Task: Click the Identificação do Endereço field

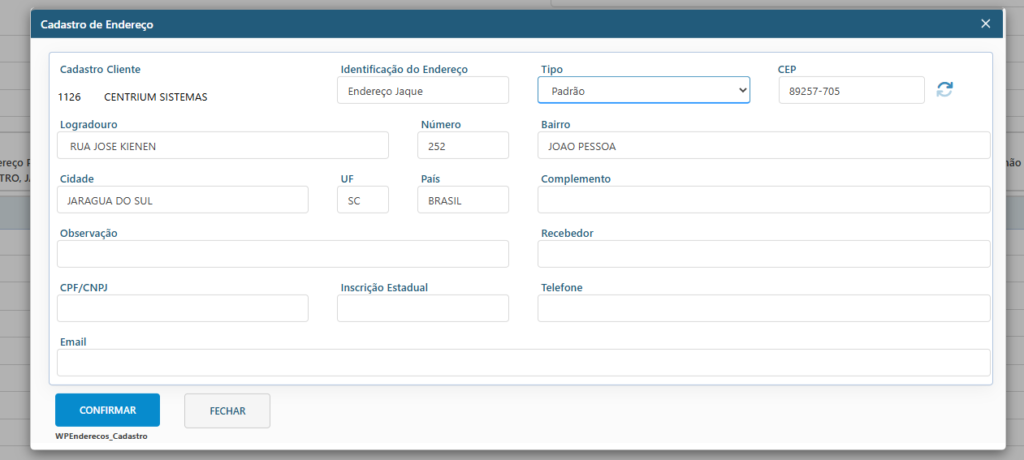Action: (423, 90)
